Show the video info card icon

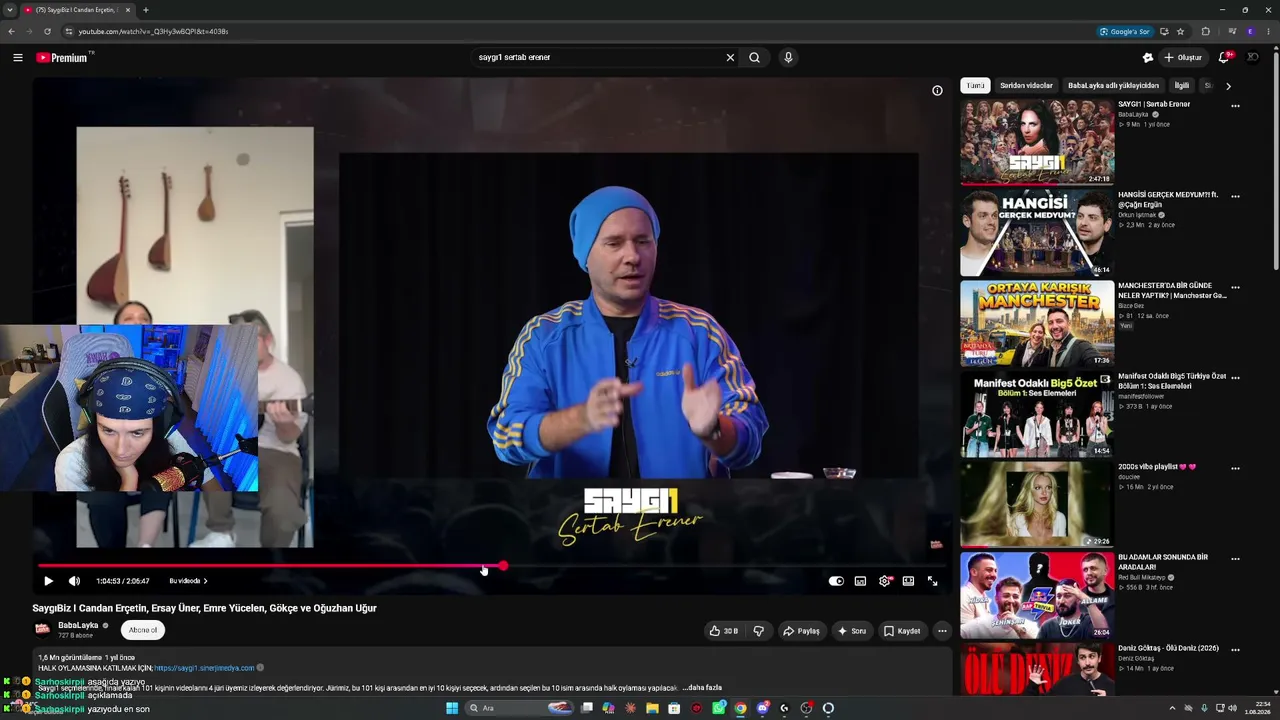937,91
